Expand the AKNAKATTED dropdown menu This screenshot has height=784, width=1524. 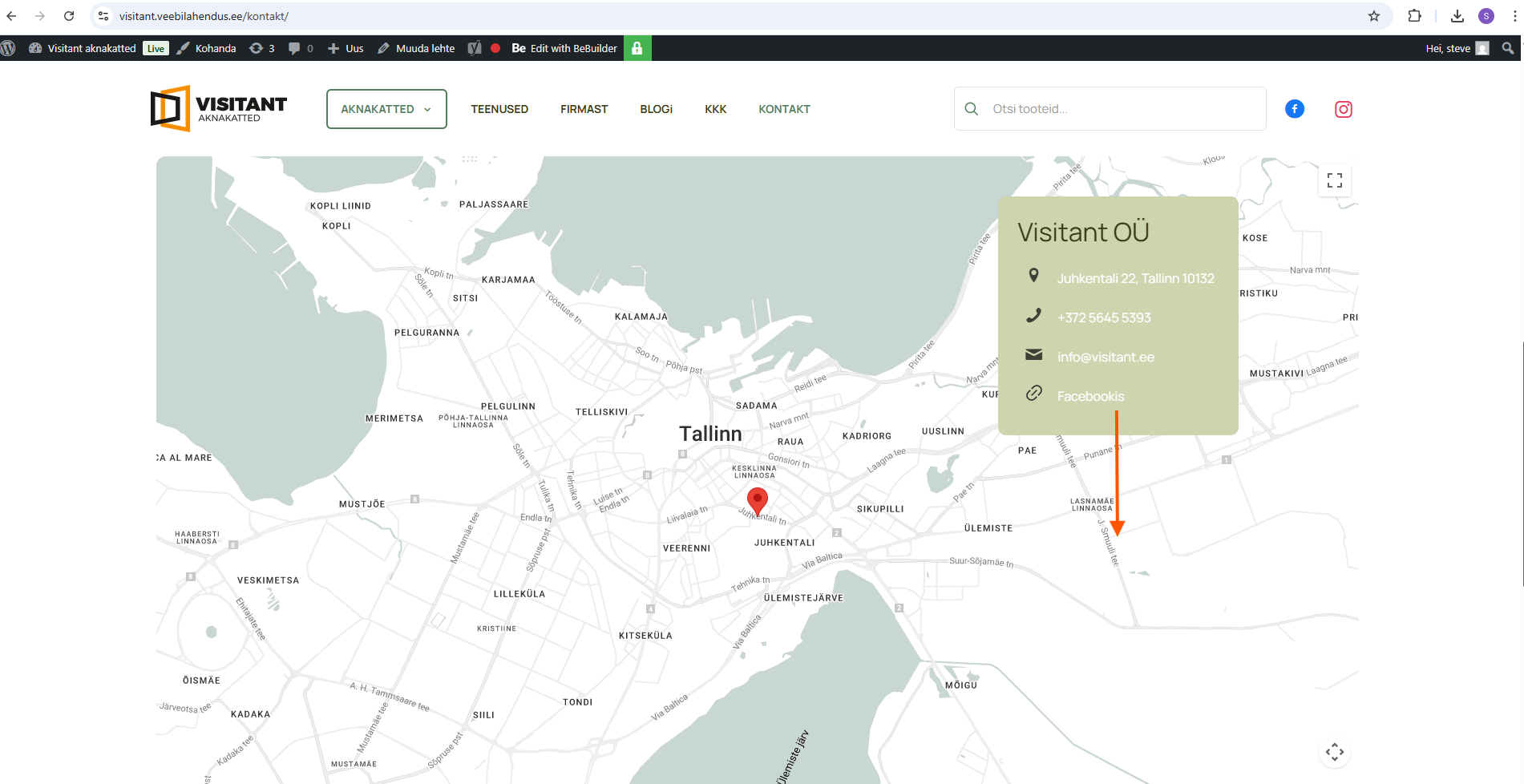(386, 109)
